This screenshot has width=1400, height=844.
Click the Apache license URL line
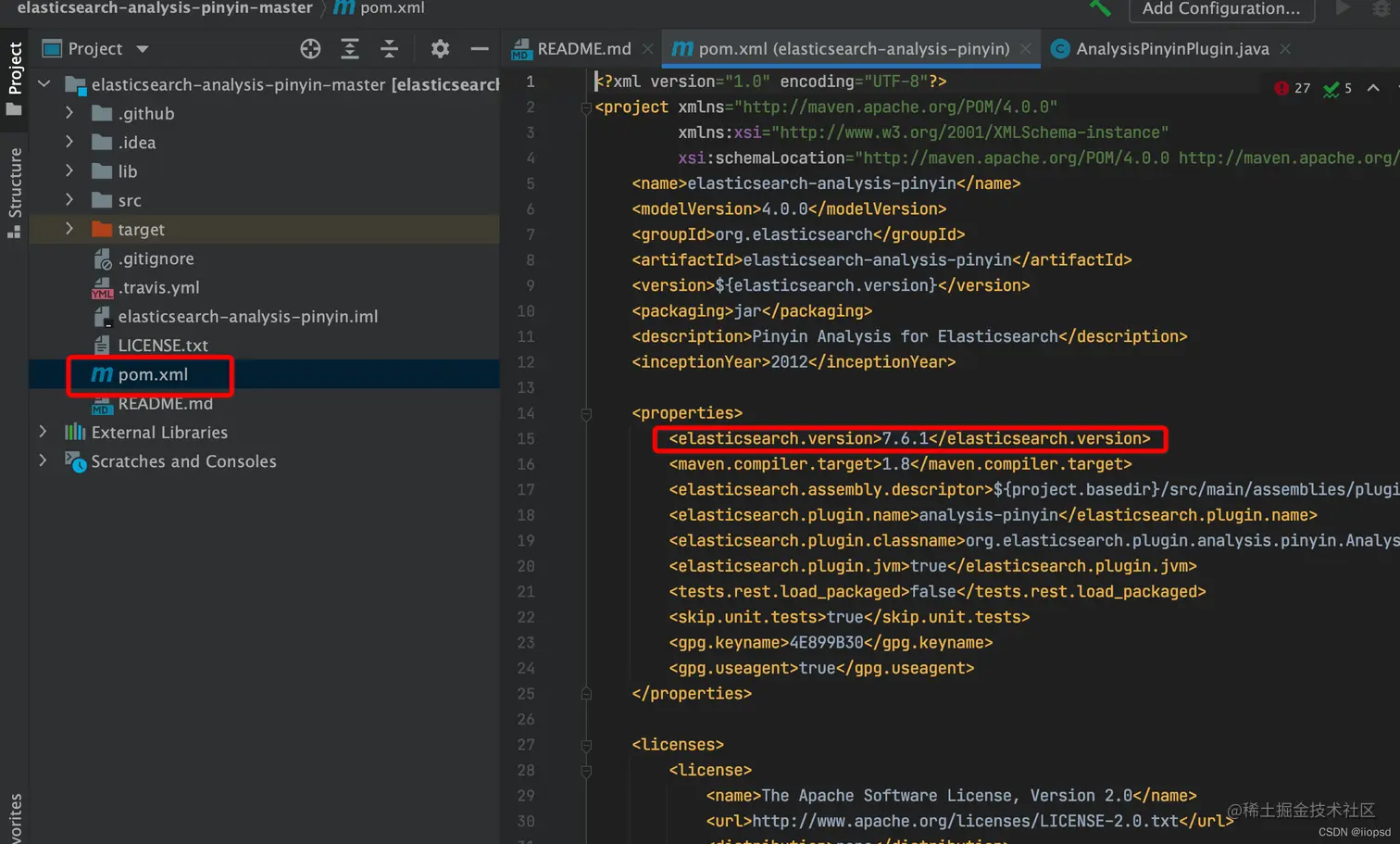pyautogui.click(x=969, y=822)
